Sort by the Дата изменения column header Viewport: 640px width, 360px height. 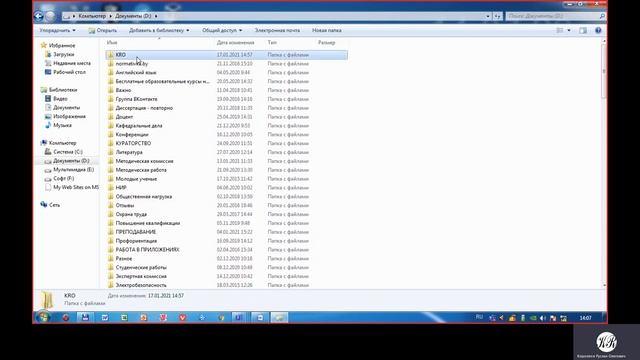coord(236,42)
